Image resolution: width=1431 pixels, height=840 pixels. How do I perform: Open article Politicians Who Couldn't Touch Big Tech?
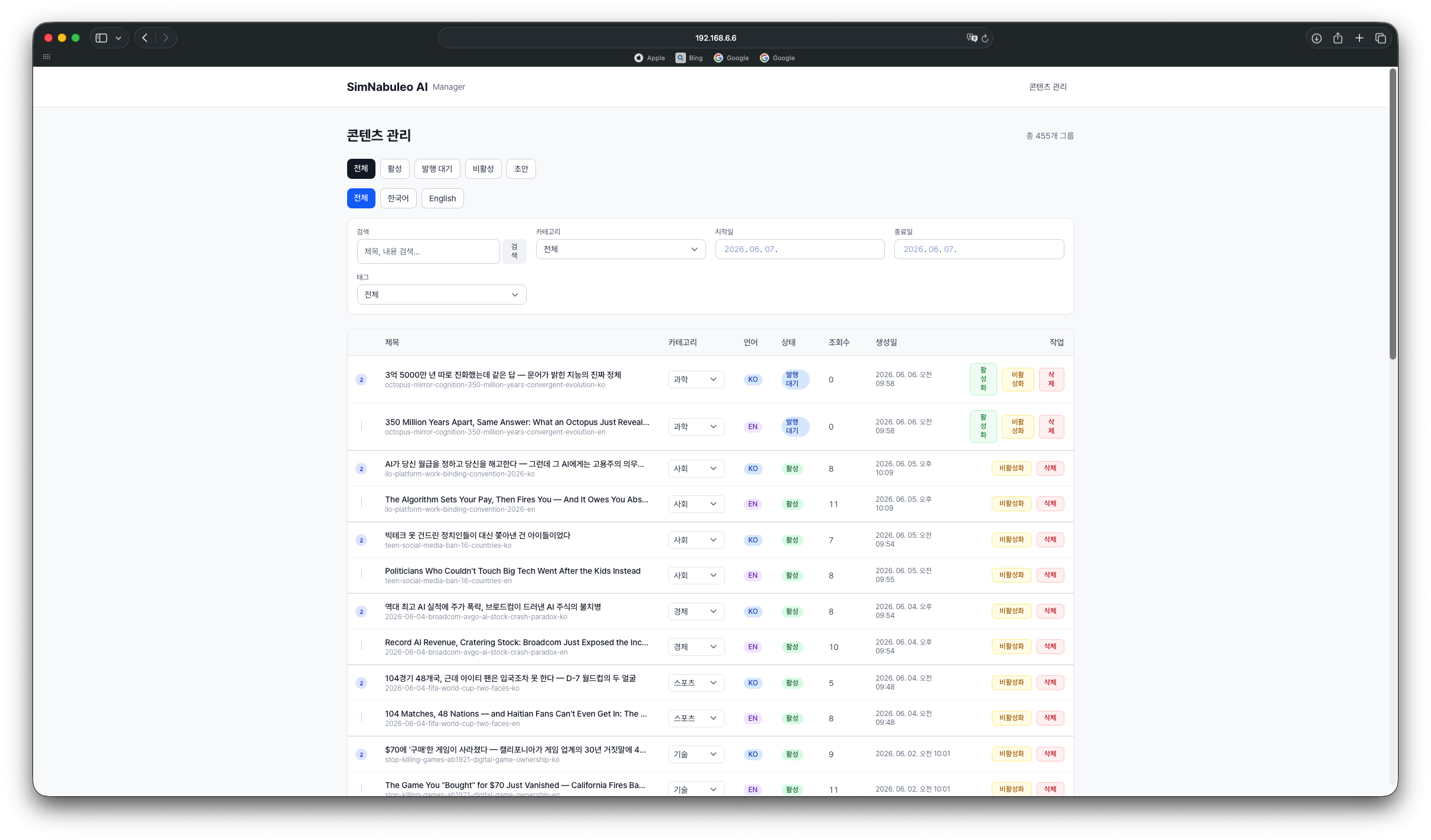pyautogui.click(x=512, y=571)
